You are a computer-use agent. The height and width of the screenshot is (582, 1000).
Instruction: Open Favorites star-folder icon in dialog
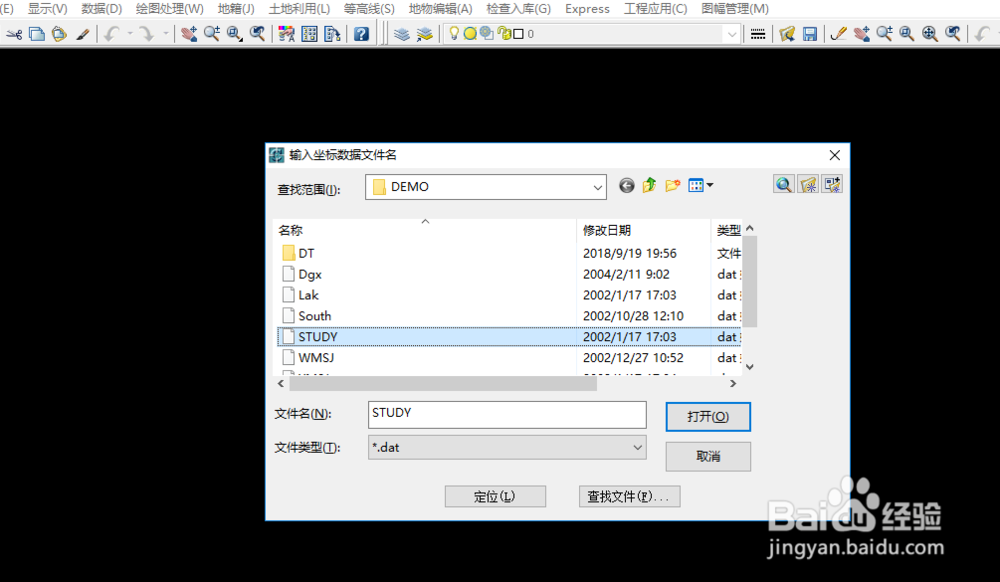[808, 185]
